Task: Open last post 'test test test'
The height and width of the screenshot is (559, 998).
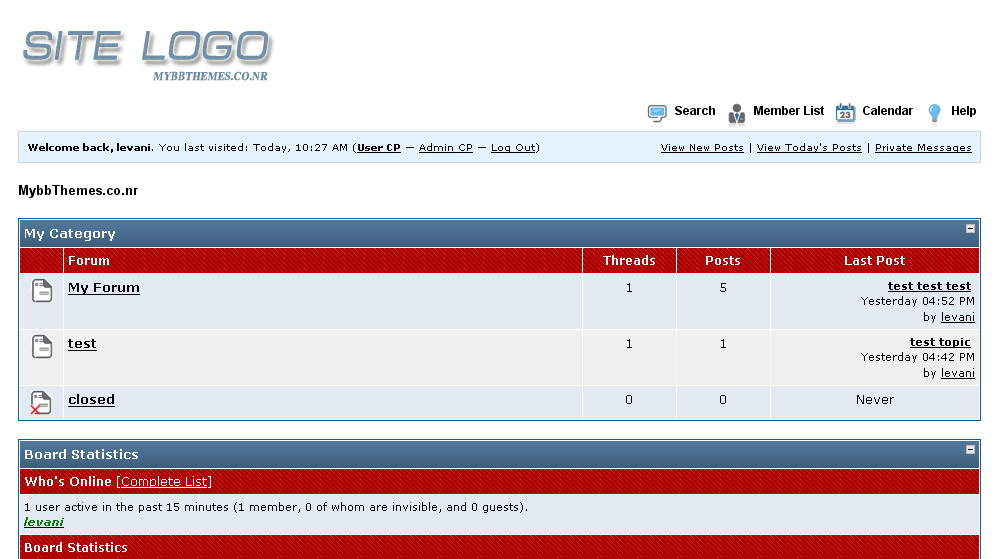Action: tap(929, 287)
